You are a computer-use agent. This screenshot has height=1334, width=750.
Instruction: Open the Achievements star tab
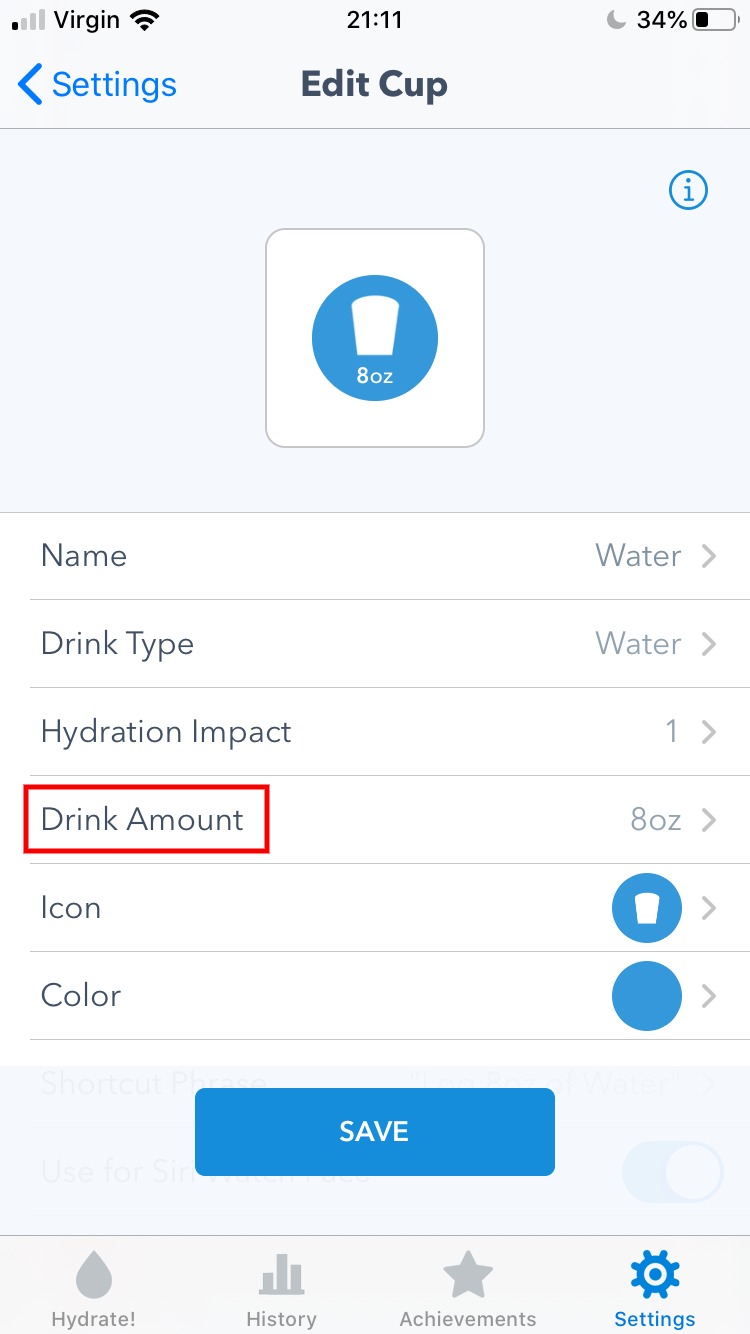(x=467, y=1288)
